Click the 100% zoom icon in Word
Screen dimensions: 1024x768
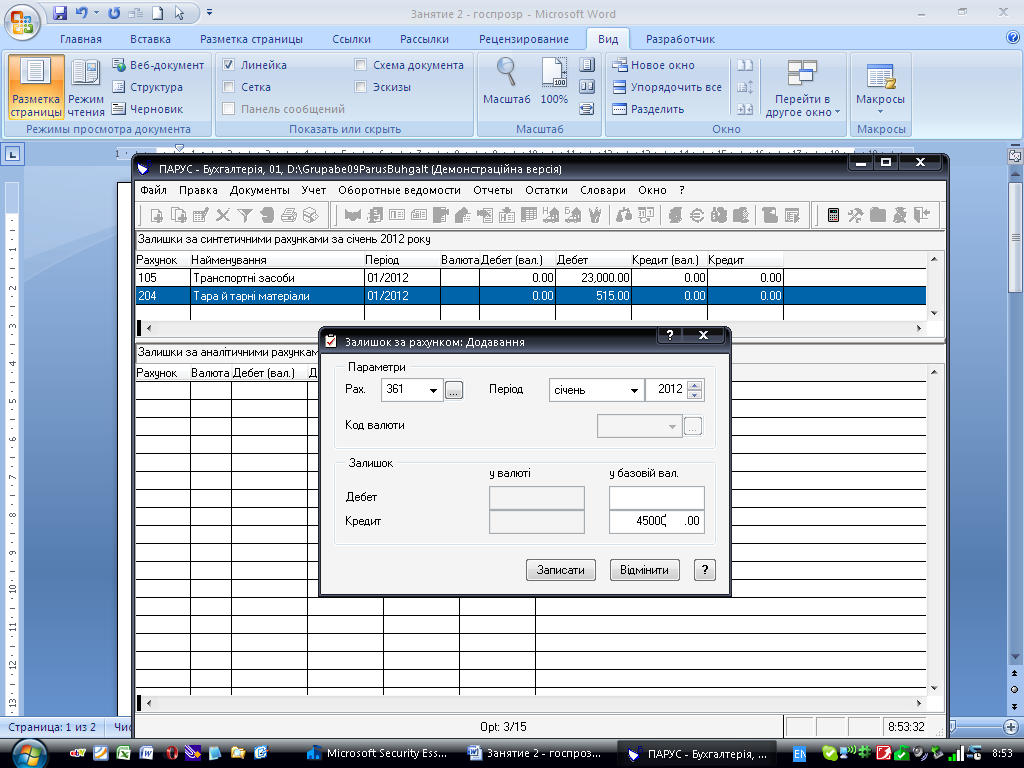pos(554,72)
